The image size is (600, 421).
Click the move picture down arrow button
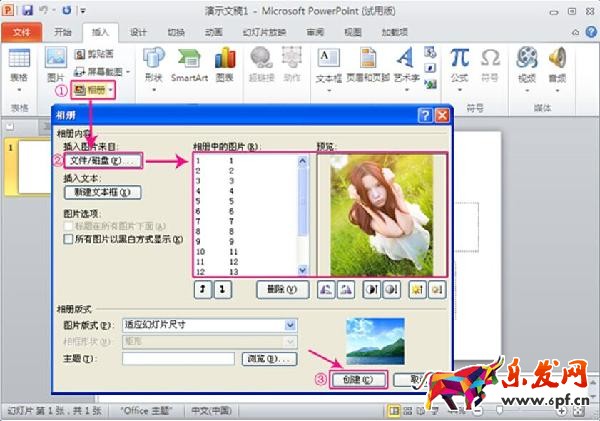click(x=222, y=289)
